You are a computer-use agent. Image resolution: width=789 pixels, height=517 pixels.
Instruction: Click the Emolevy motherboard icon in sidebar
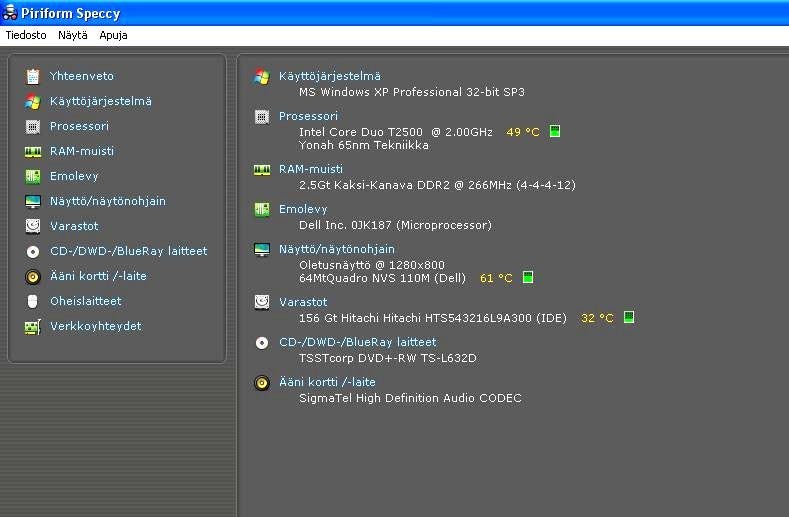(33, 176)
